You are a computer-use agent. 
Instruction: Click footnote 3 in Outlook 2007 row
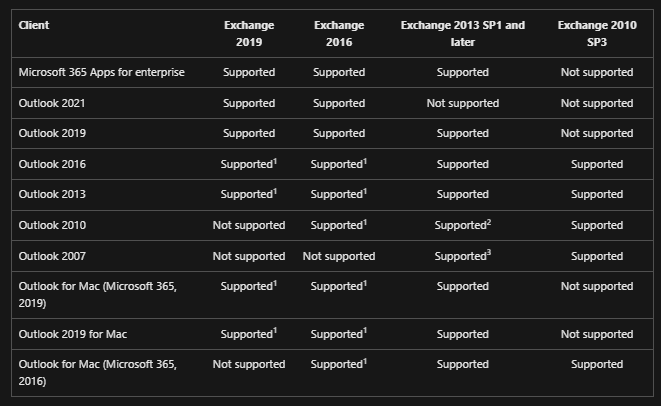coord(489,253)
